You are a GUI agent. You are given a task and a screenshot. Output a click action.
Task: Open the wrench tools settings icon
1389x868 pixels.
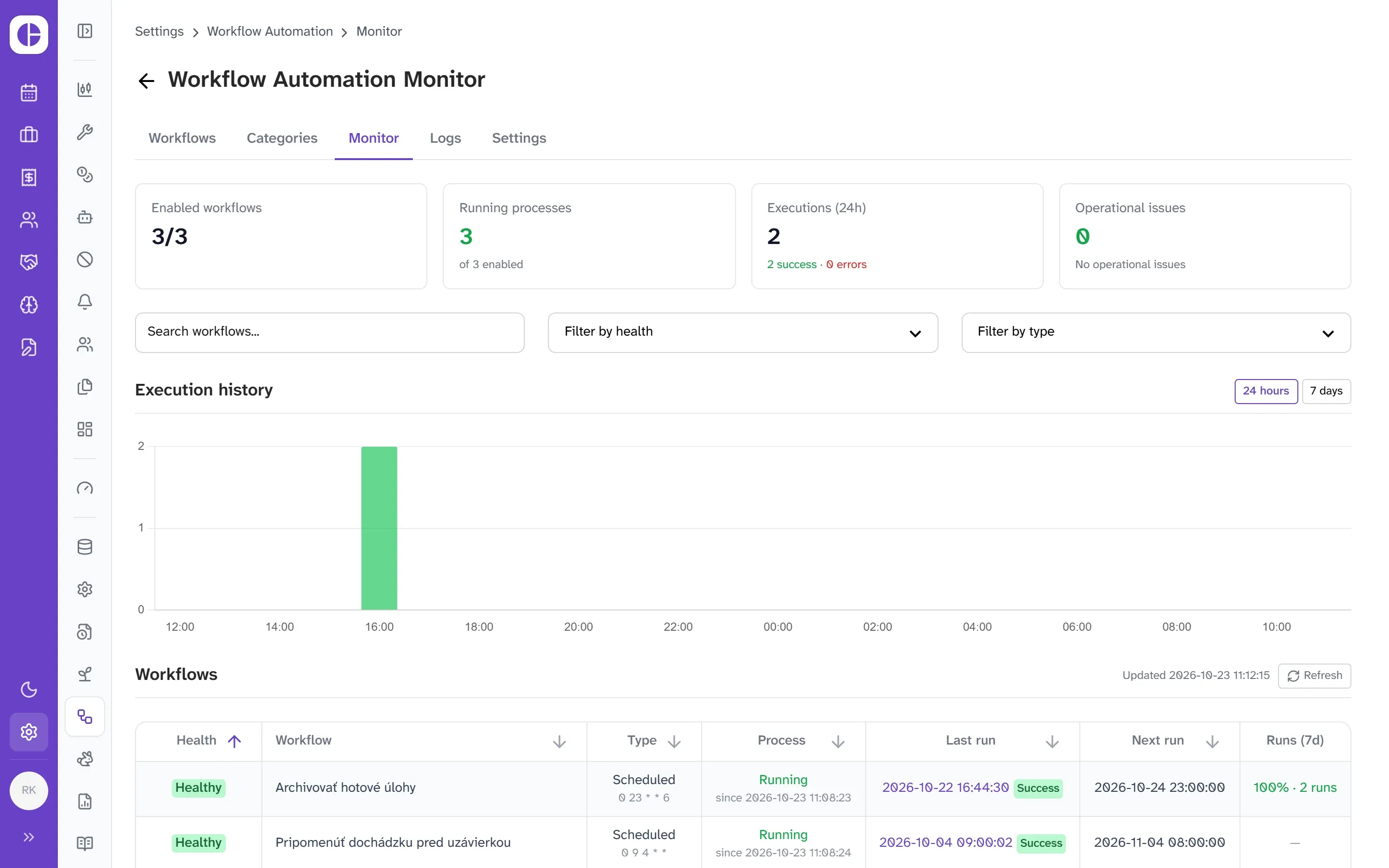(x=85, y=132)
